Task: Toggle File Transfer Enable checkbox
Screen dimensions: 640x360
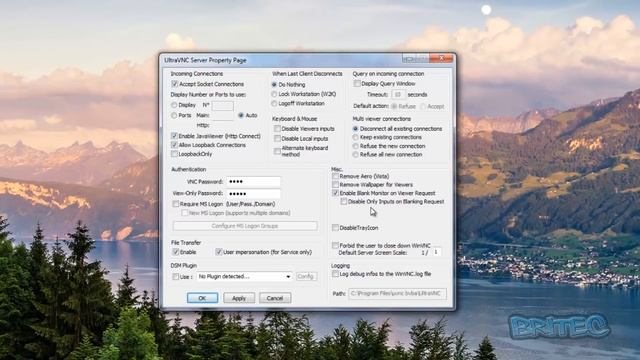Action: point(176,252)
